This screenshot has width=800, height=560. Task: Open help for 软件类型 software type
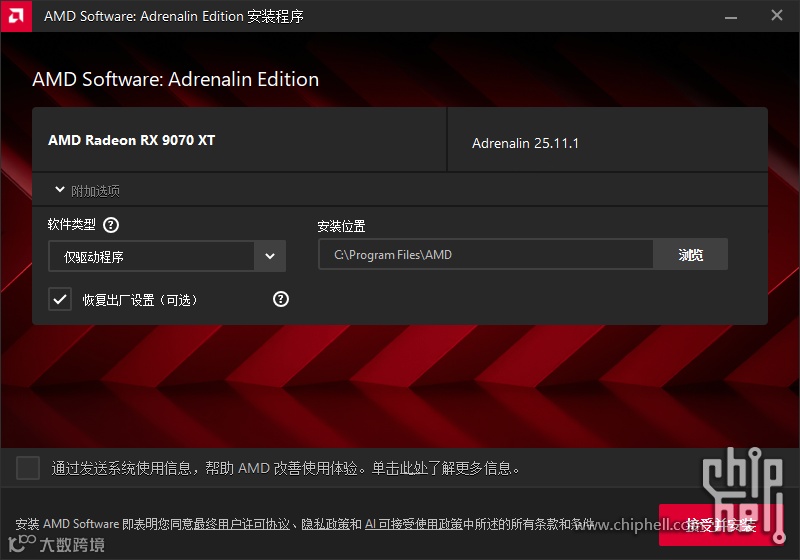pos(111,225)
